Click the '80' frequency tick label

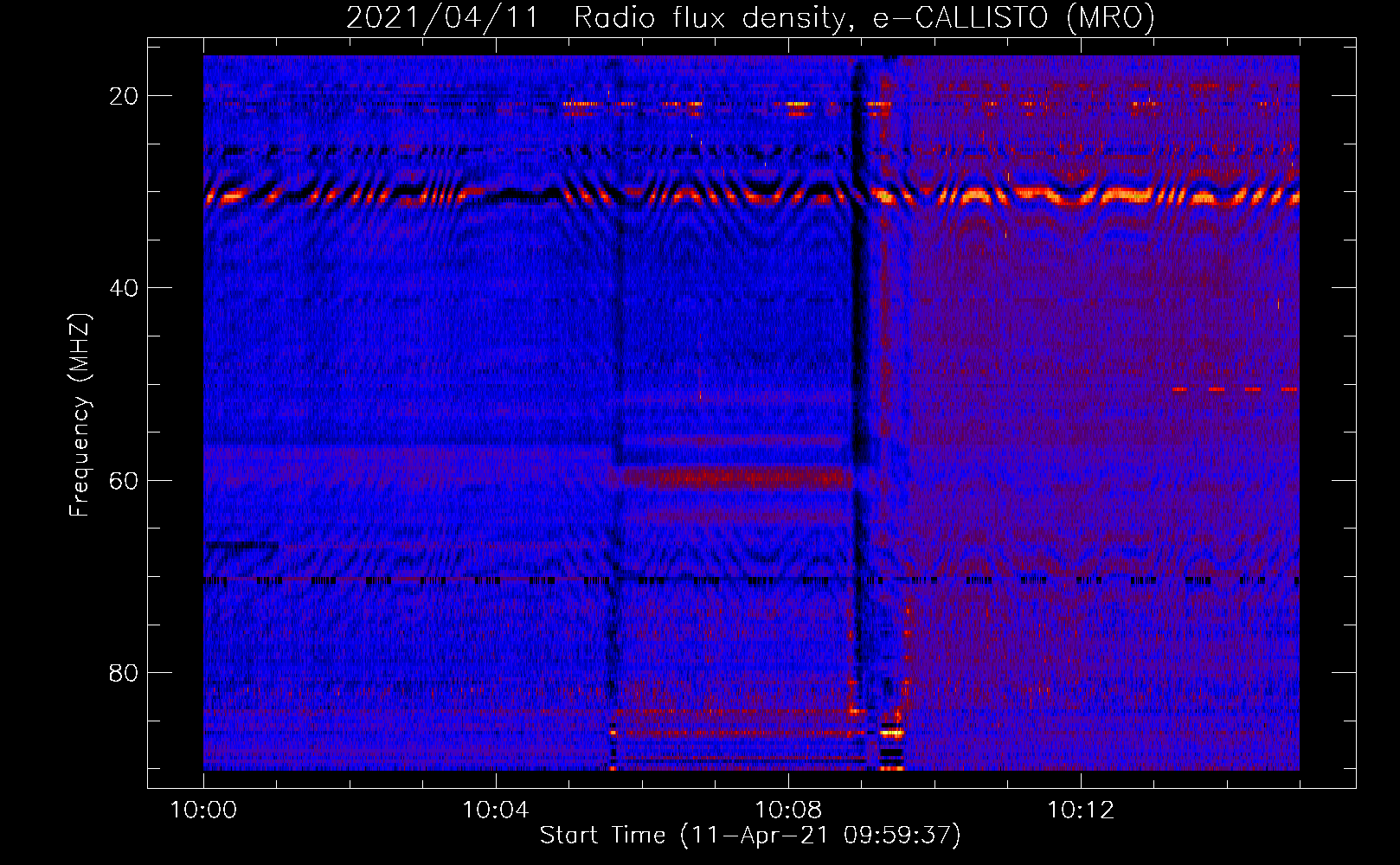click(x=124, y=672)
